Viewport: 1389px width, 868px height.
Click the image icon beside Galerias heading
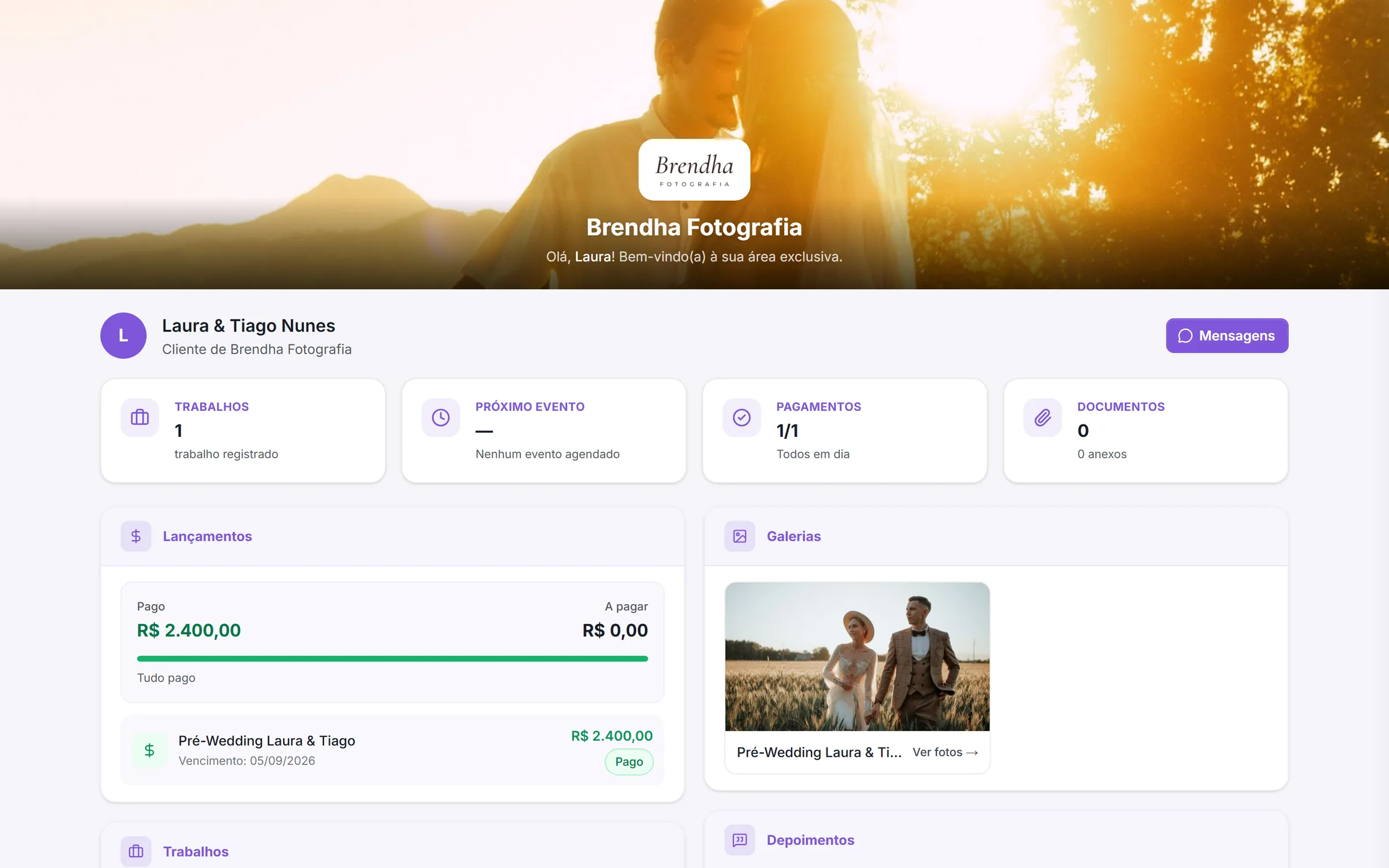point(740,536)
